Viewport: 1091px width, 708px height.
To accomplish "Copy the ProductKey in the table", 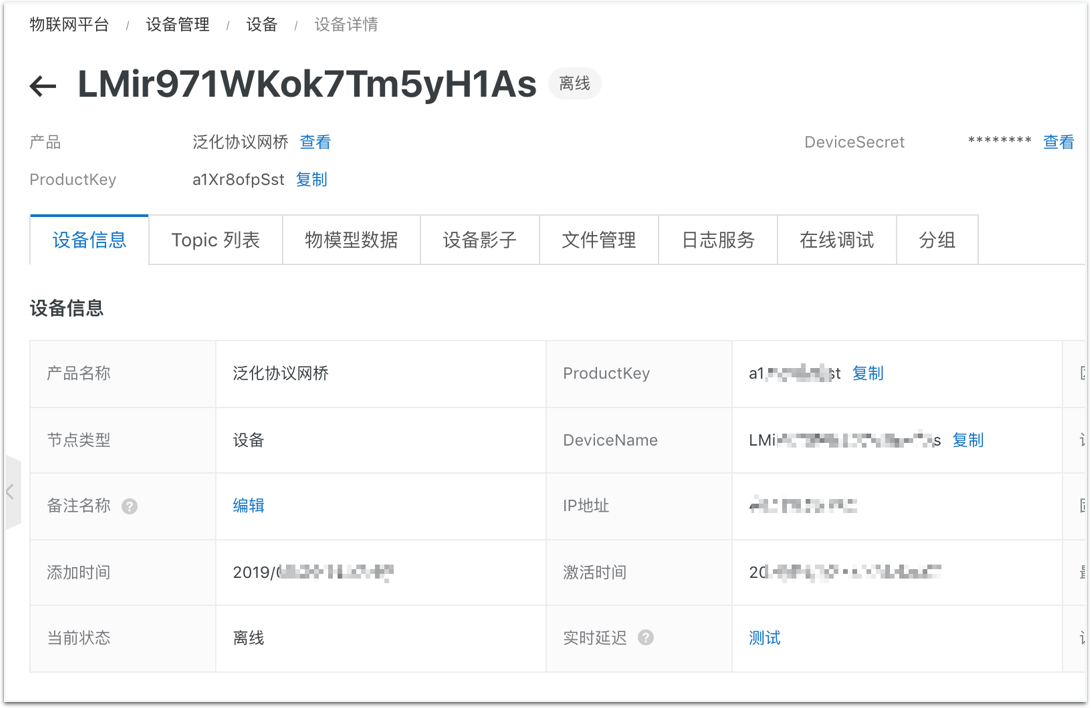I will [x=868, y=373].
